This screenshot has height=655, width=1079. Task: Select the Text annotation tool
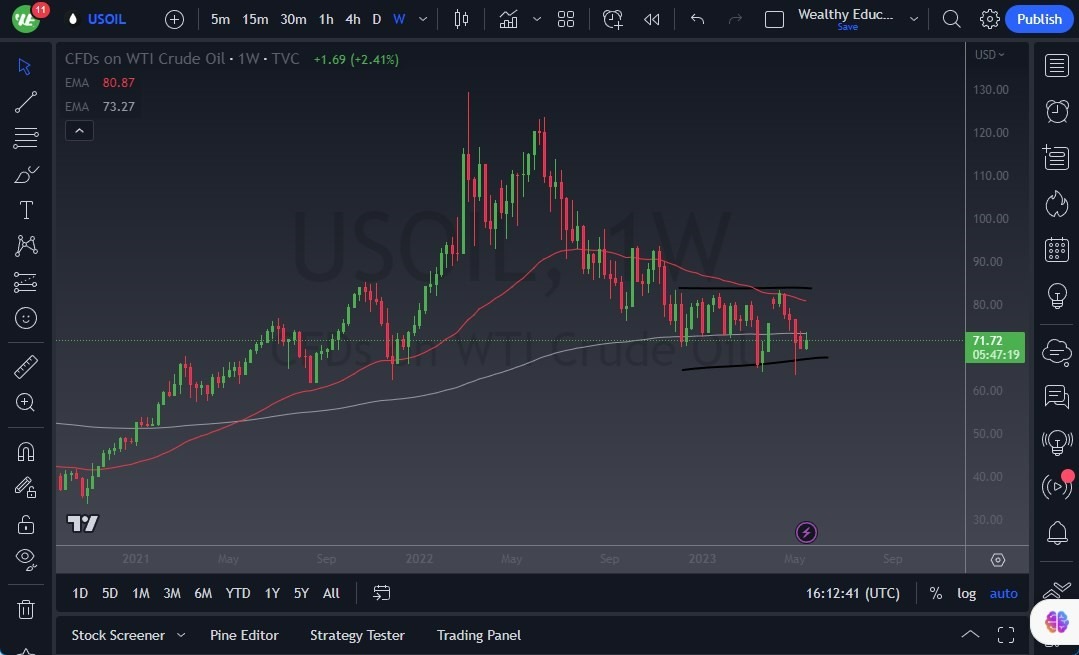tap(26, 209)
